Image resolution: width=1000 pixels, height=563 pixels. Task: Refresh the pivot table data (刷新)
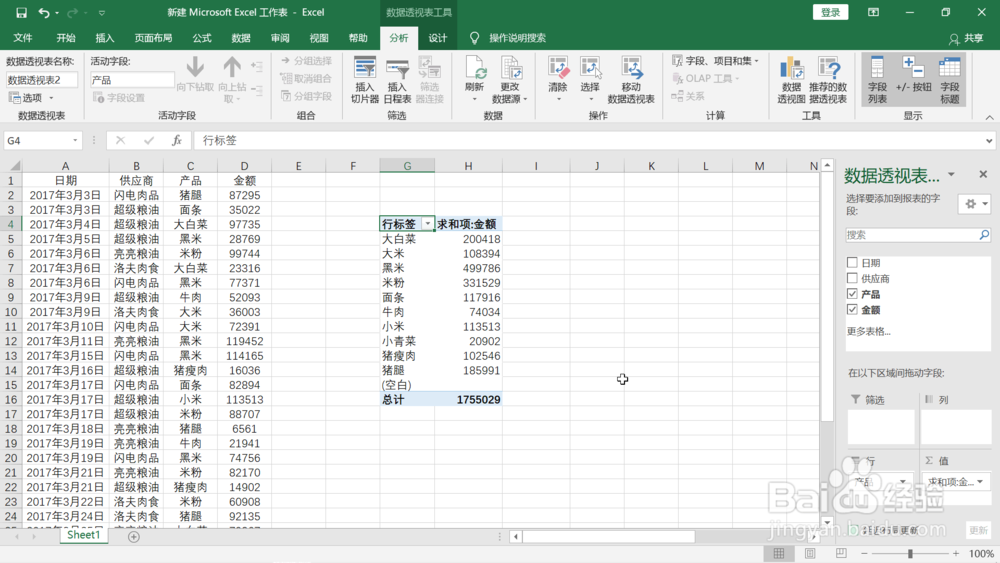[474, 80]
